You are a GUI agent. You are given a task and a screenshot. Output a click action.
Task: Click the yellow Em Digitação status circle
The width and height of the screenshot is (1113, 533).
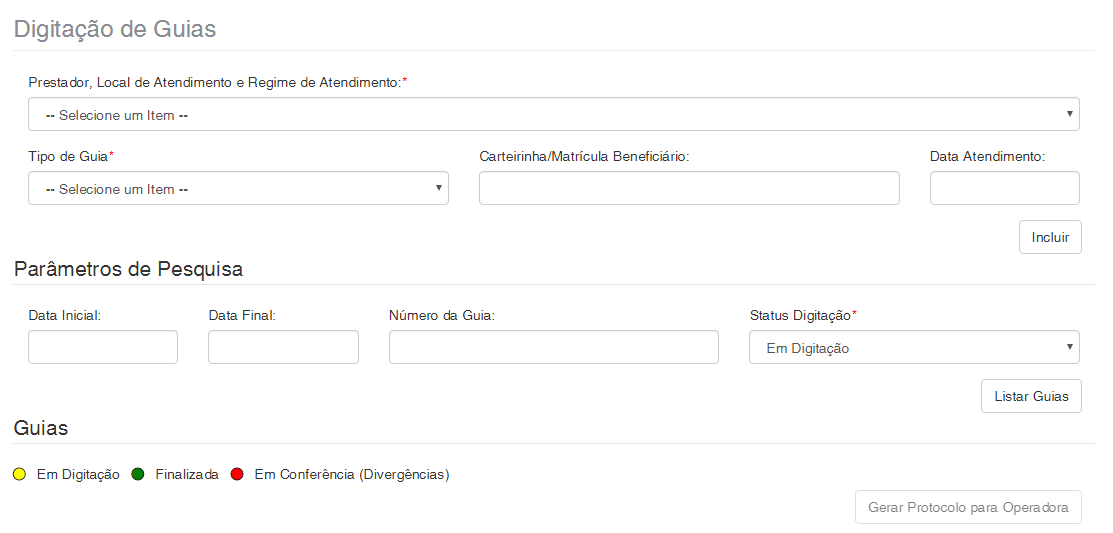(20, 475)
